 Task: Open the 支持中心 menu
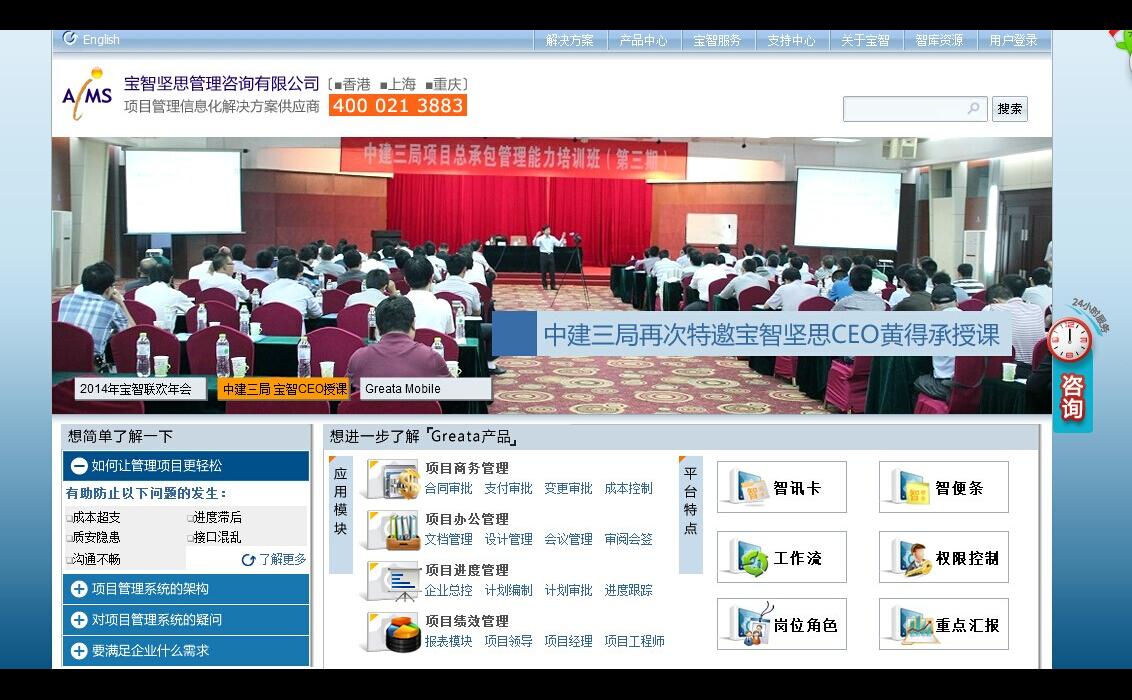pos(791,40)
